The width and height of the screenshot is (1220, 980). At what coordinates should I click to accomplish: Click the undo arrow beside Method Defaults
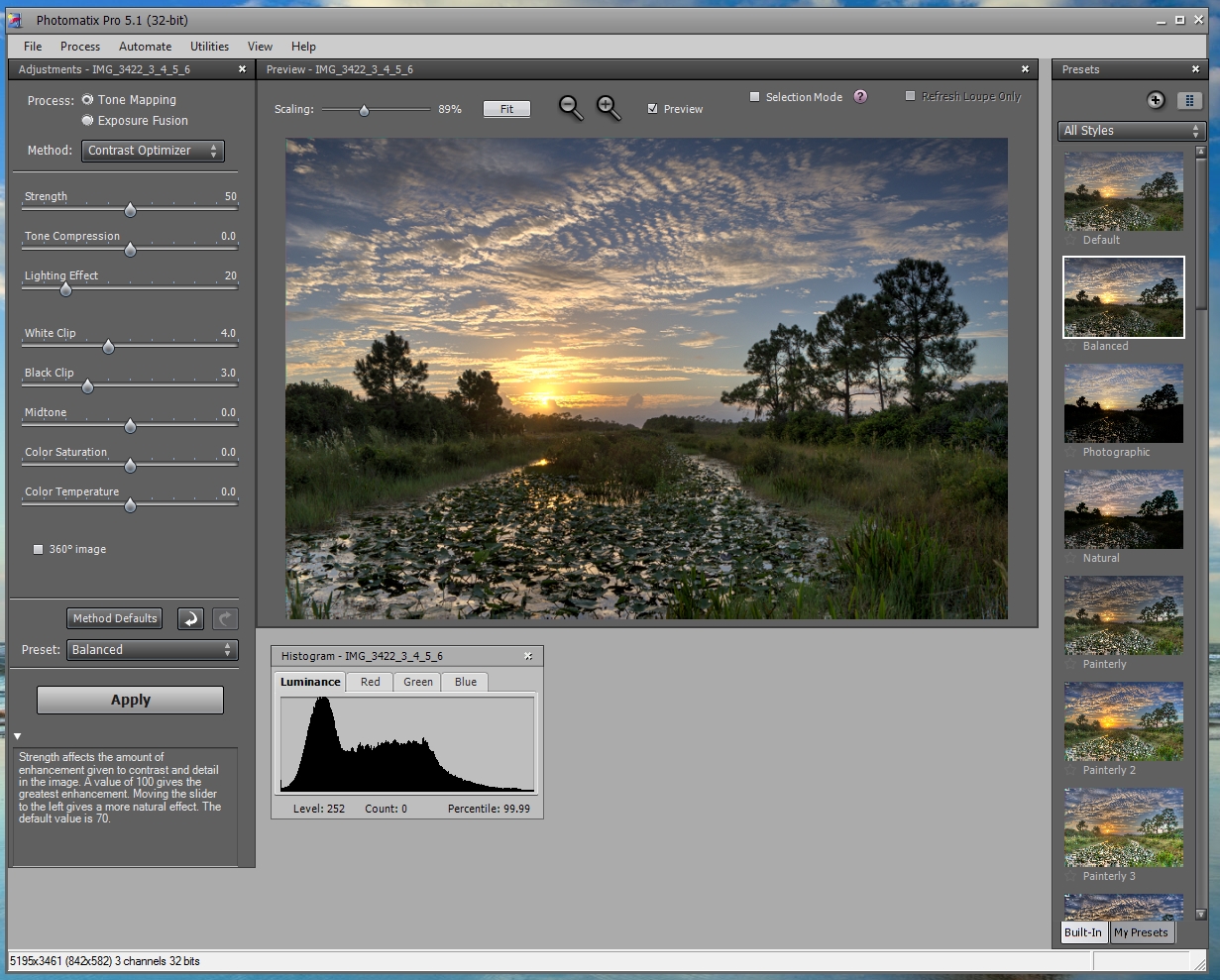click(190, 618)
